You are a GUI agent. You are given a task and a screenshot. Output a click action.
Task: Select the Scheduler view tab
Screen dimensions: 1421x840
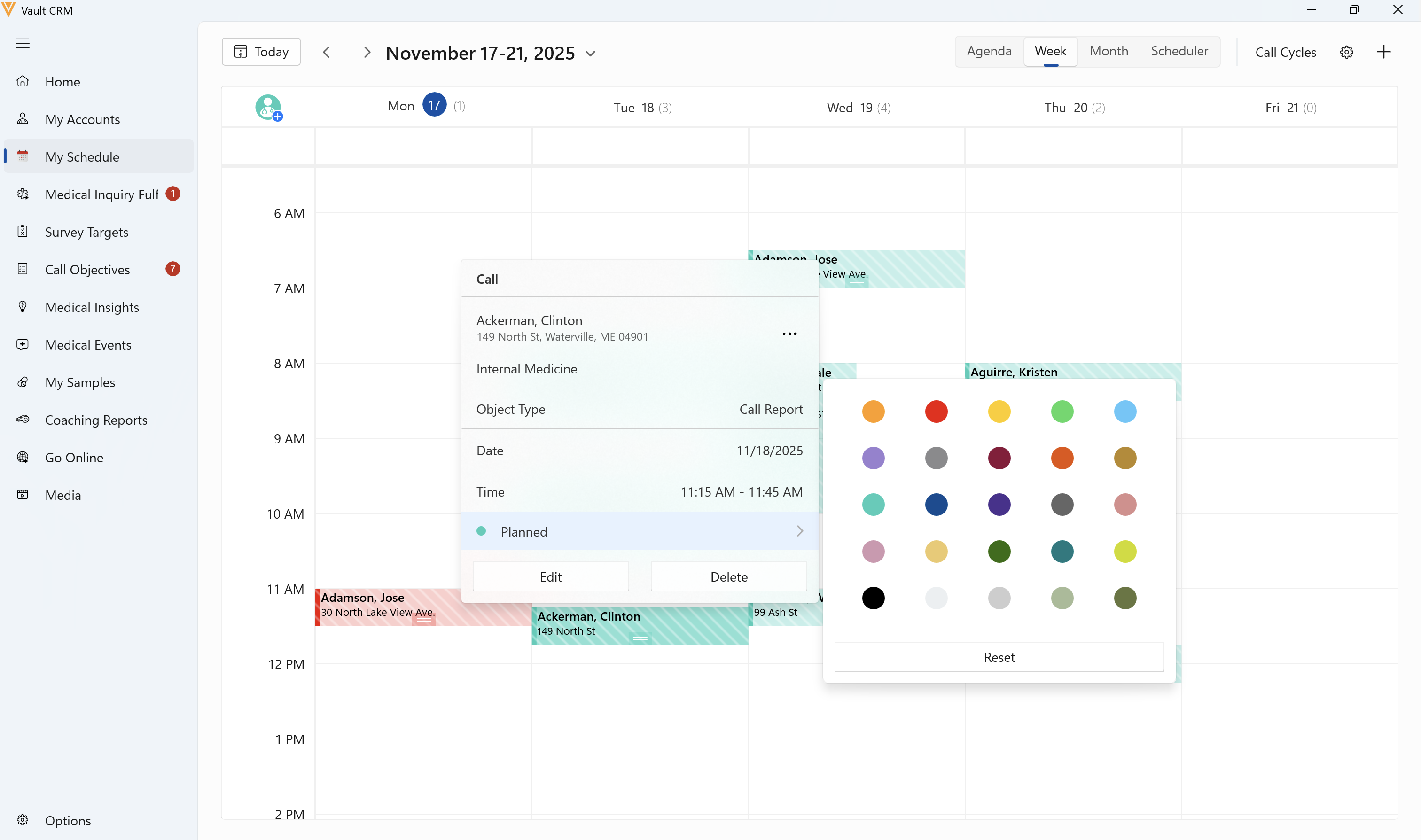point(1179,51)
